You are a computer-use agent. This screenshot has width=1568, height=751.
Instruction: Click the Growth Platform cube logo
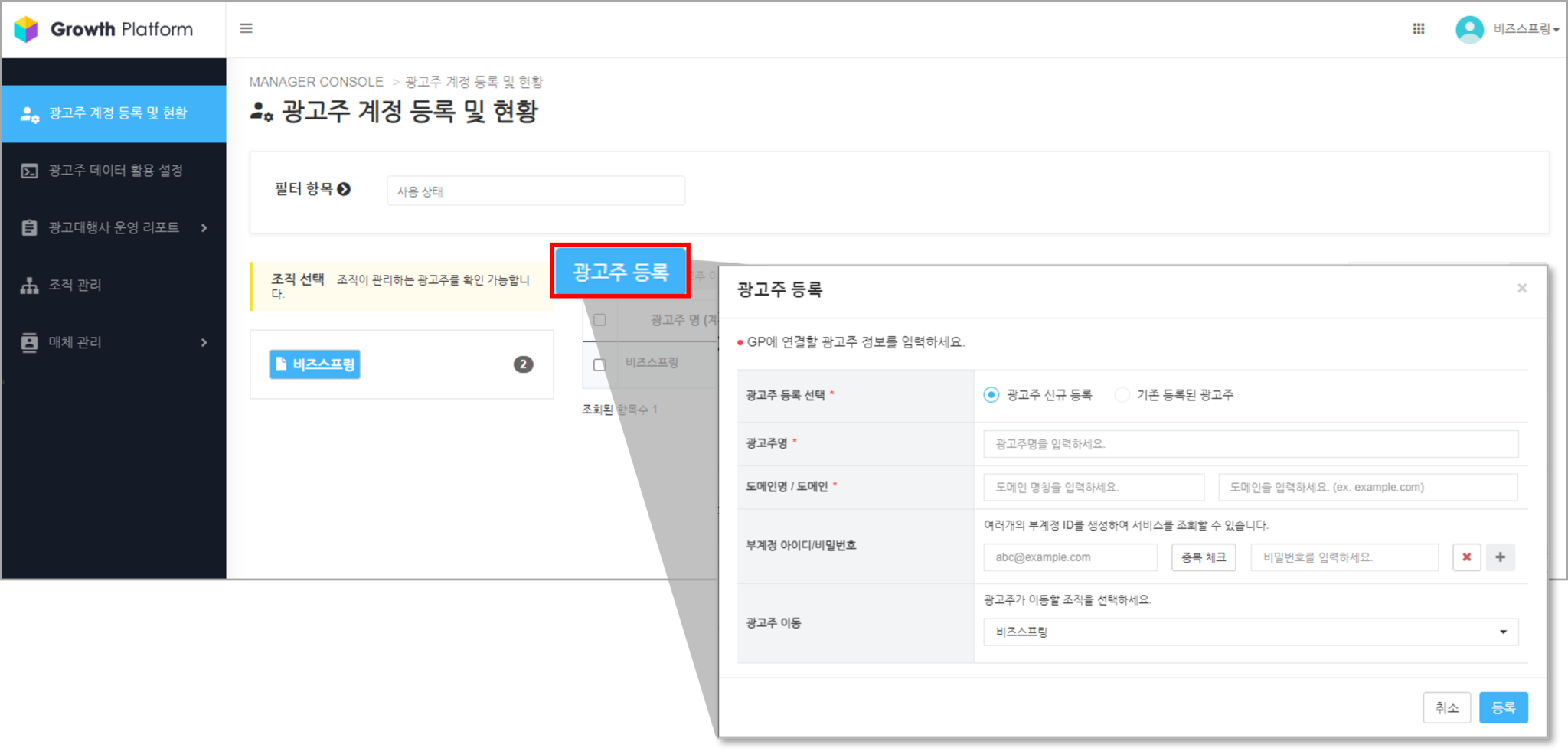coord(26,29)
